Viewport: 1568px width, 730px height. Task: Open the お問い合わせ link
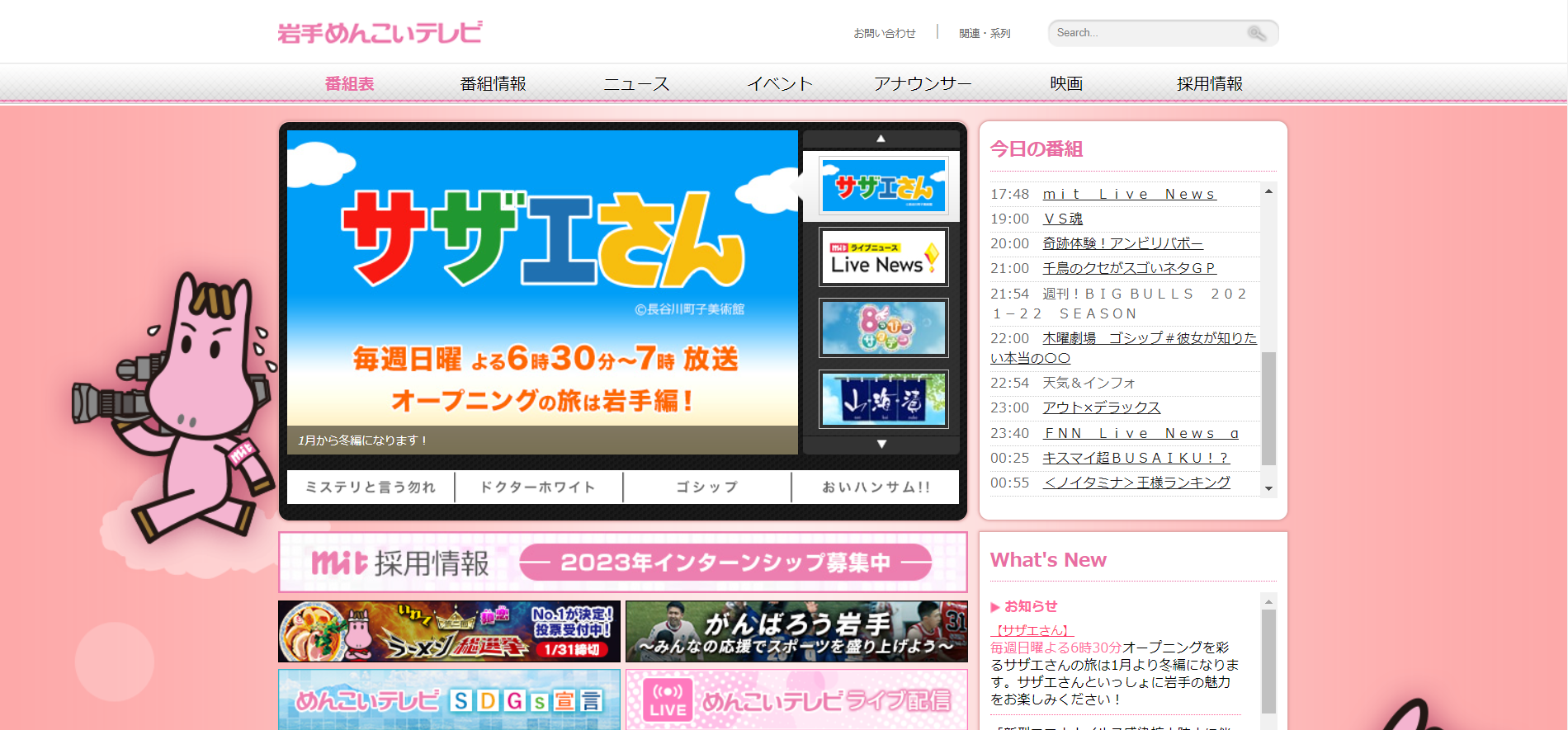tap(885, 33)
